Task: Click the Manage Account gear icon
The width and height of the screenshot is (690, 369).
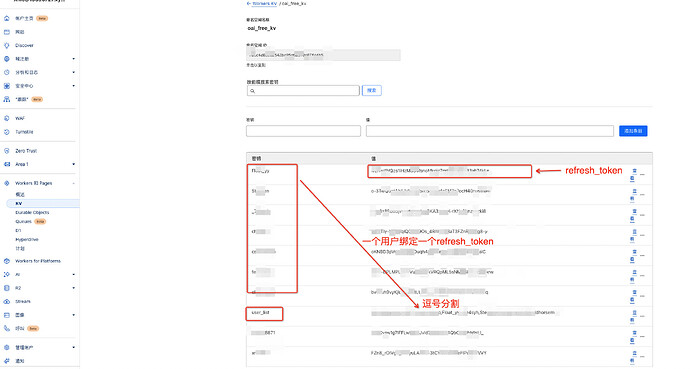Action: (7, 347)
